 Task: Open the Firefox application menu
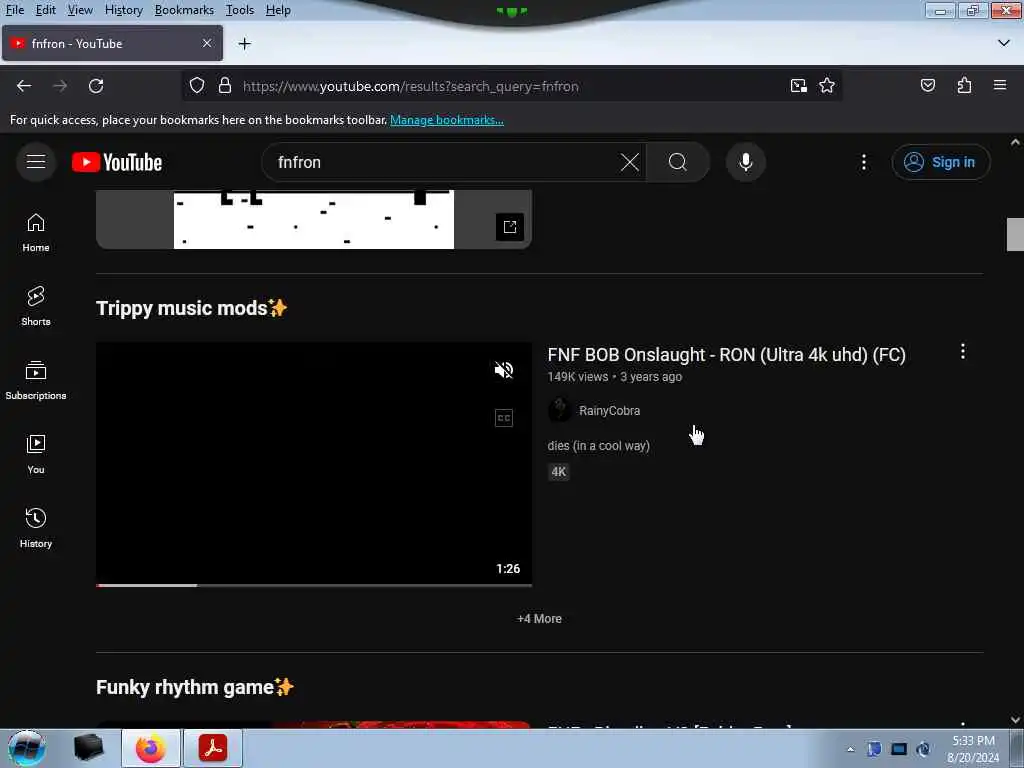tap(999, 86)
